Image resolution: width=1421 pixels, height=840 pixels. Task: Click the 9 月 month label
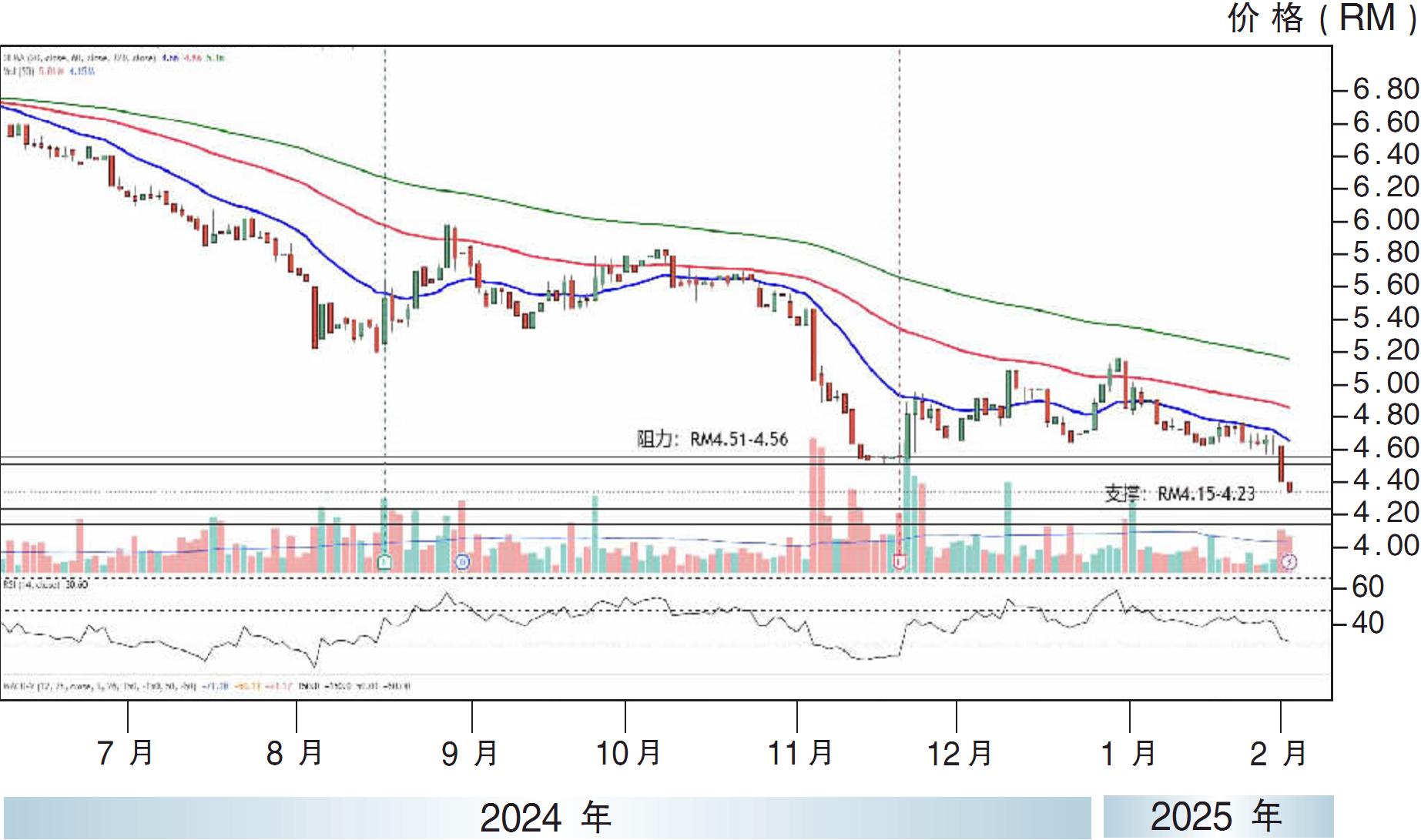tap(470, 752)
